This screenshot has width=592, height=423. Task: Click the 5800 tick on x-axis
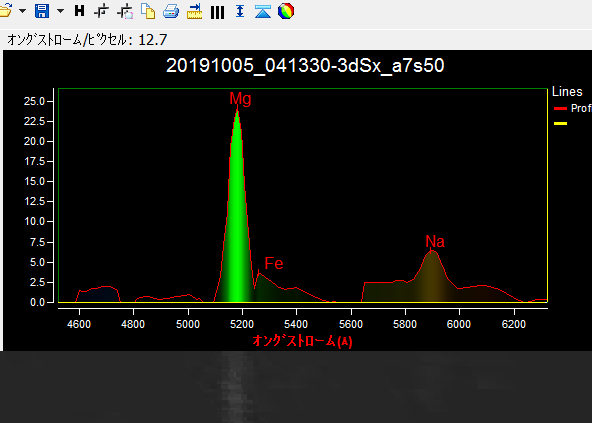[405, 324]
